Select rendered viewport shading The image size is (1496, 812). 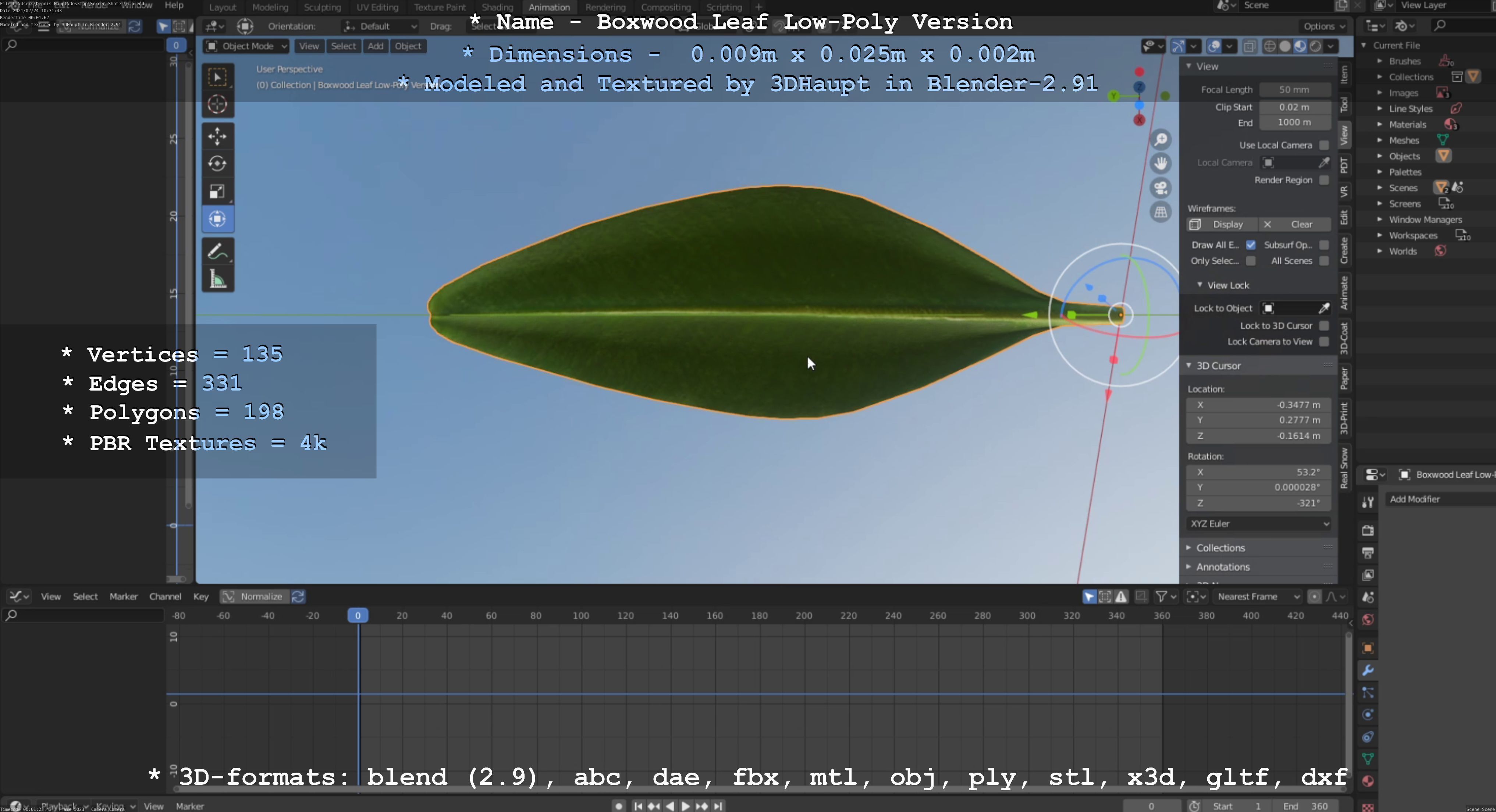1316,46
